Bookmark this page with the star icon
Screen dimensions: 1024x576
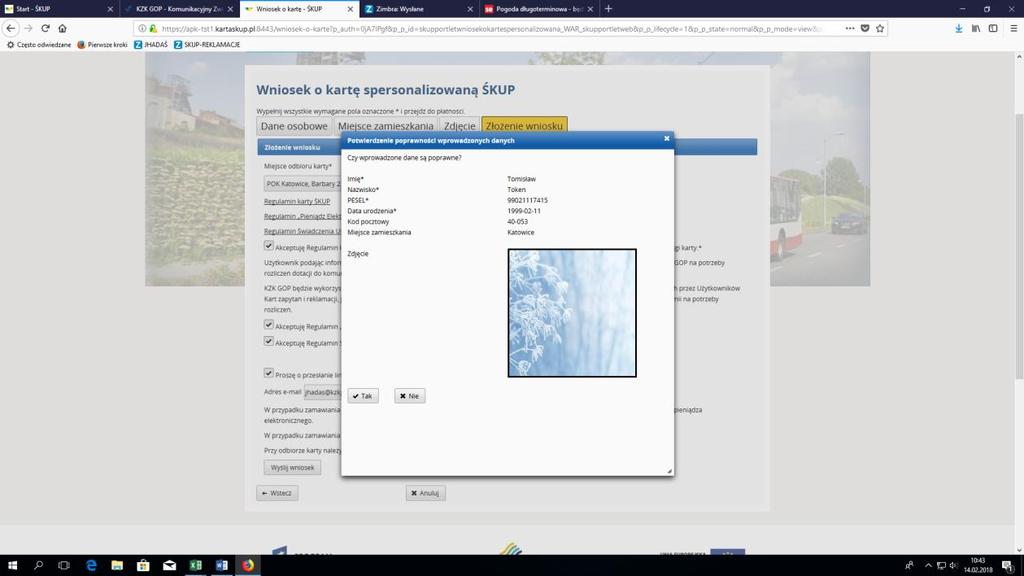click(880, 28)
